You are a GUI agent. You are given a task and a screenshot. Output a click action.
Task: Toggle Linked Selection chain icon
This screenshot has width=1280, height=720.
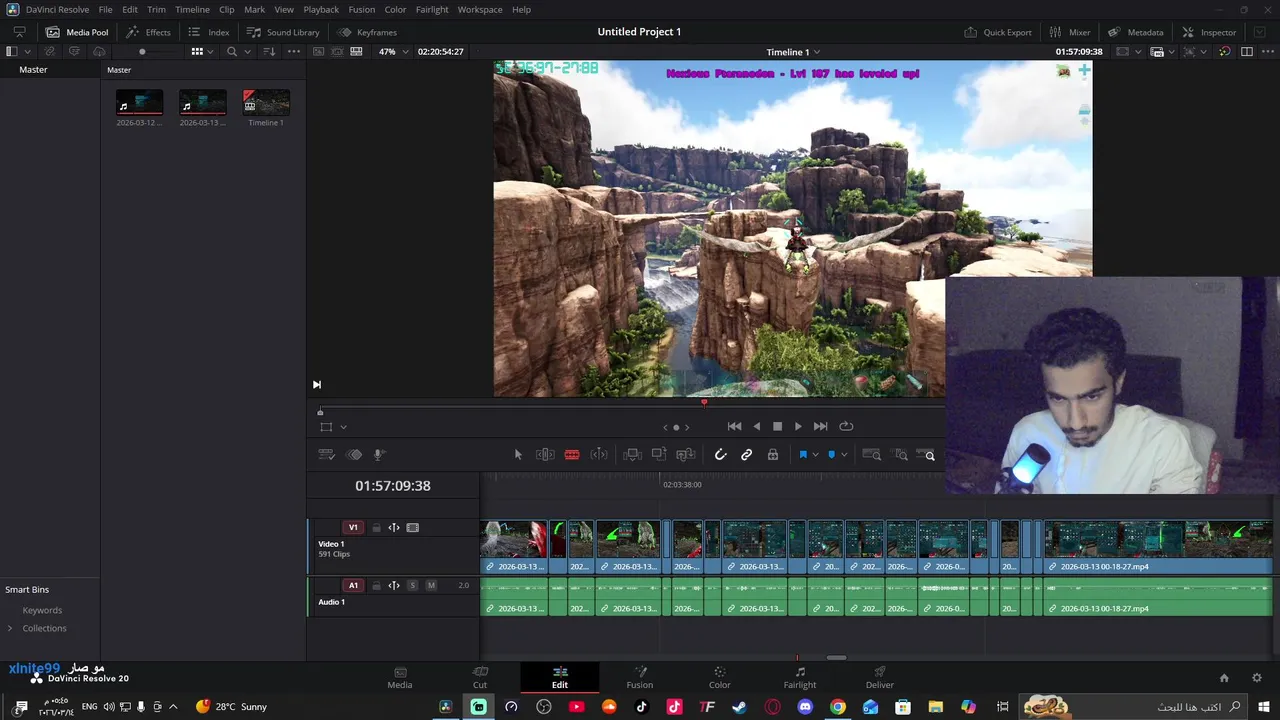746,454
